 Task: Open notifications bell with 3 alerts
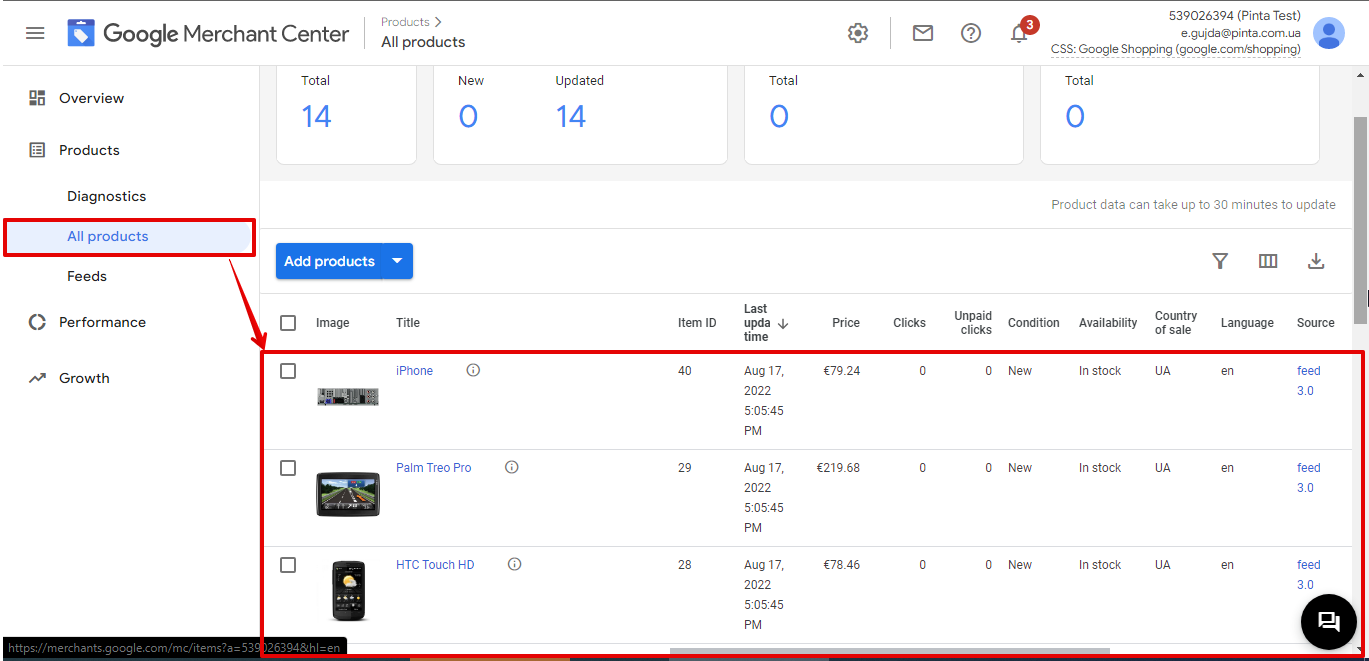[1020, 32]
